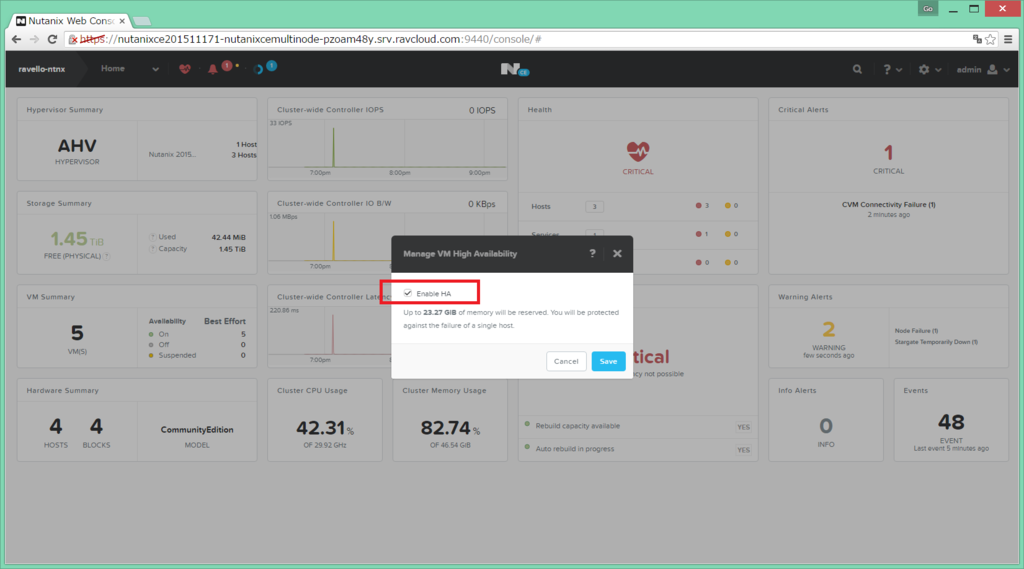Click the critical health heart icon

coord(638,152)
